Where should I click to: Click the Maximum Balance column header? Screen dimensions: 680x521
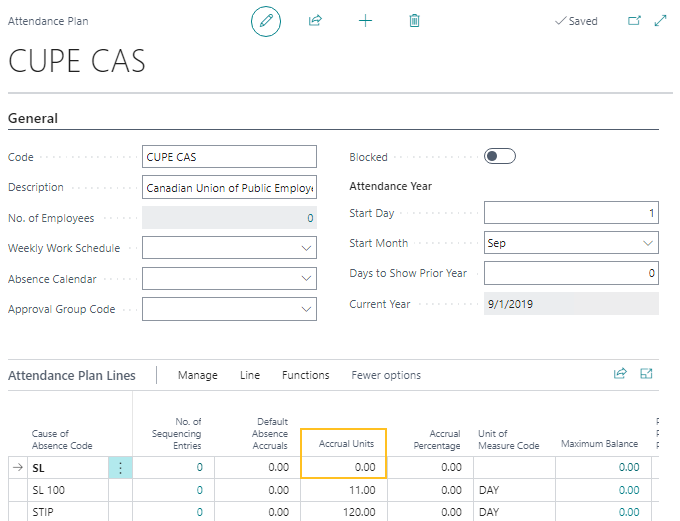click(x=599, y=443)
